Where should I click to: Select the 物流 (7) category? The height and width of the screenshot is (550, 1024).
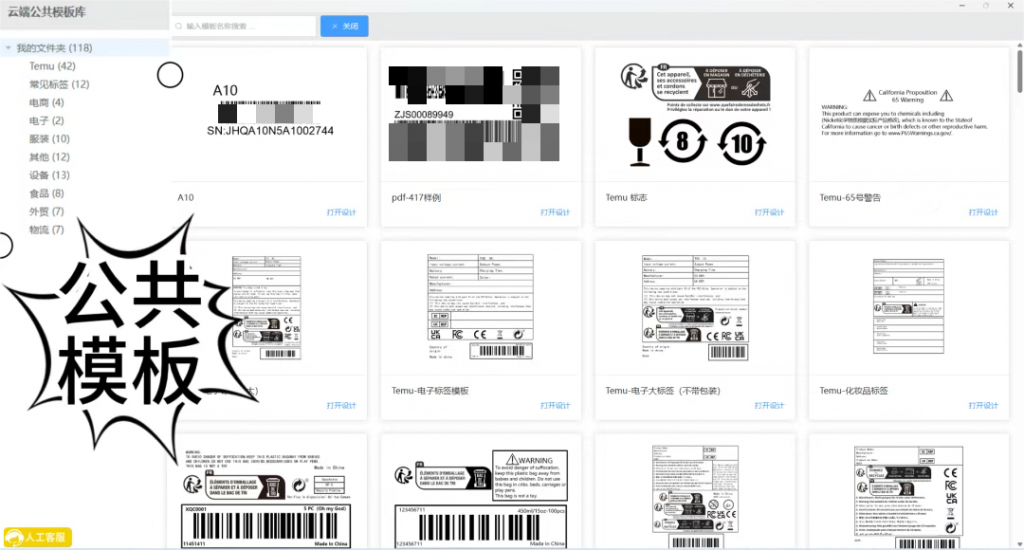coord(46,230)
